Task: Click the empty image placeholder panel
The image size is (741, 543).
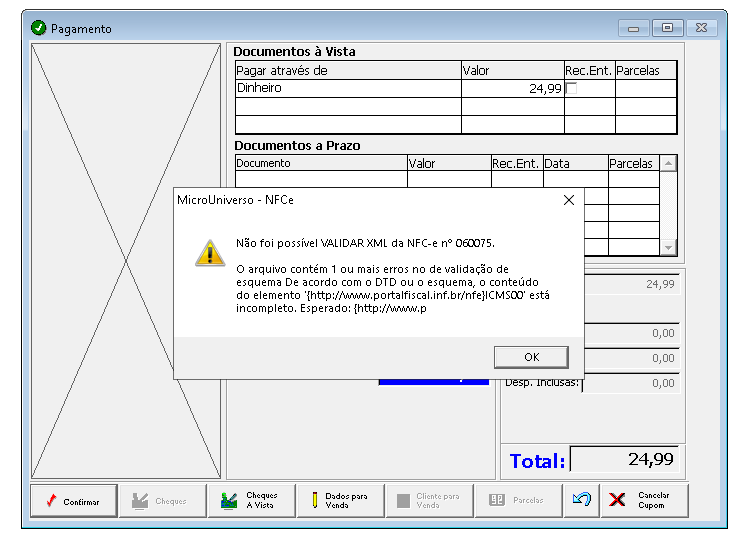Action: (x=126, y=260)
